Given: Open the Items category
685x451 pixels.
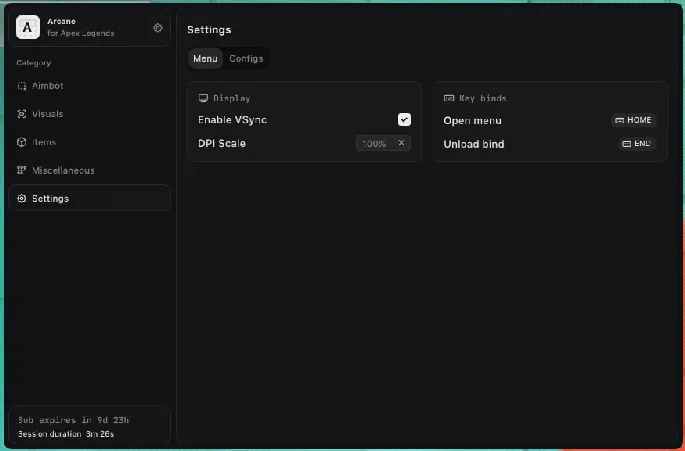Looking at the screenshot, I should 43,142.
